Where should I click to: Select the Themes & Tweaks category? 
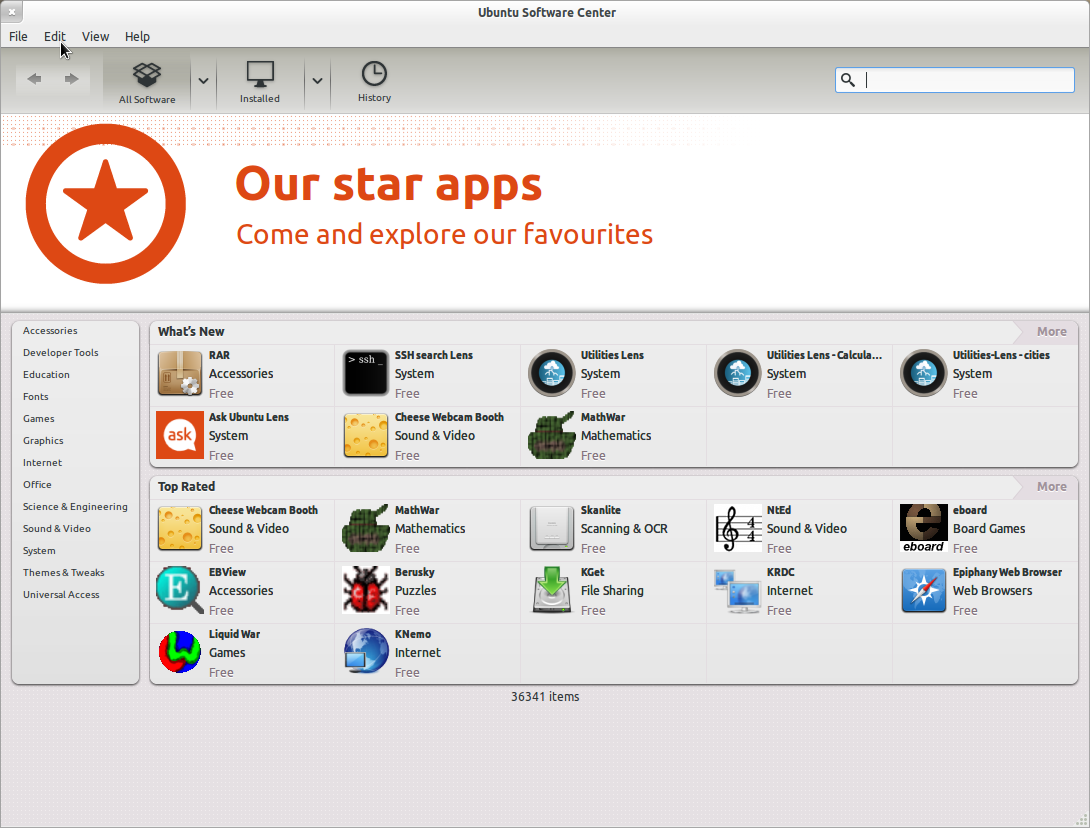point(63,573)
